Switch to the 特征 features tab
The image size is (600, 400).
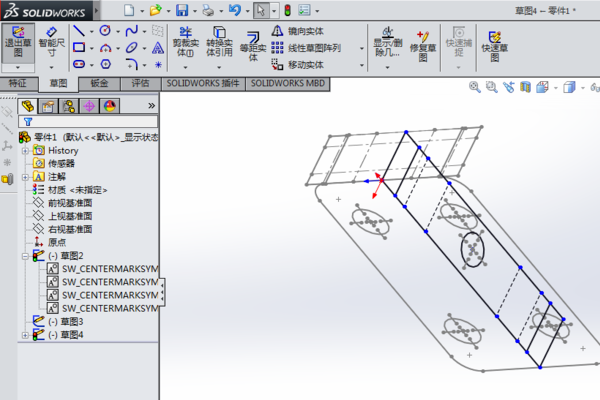coord(17,84)
